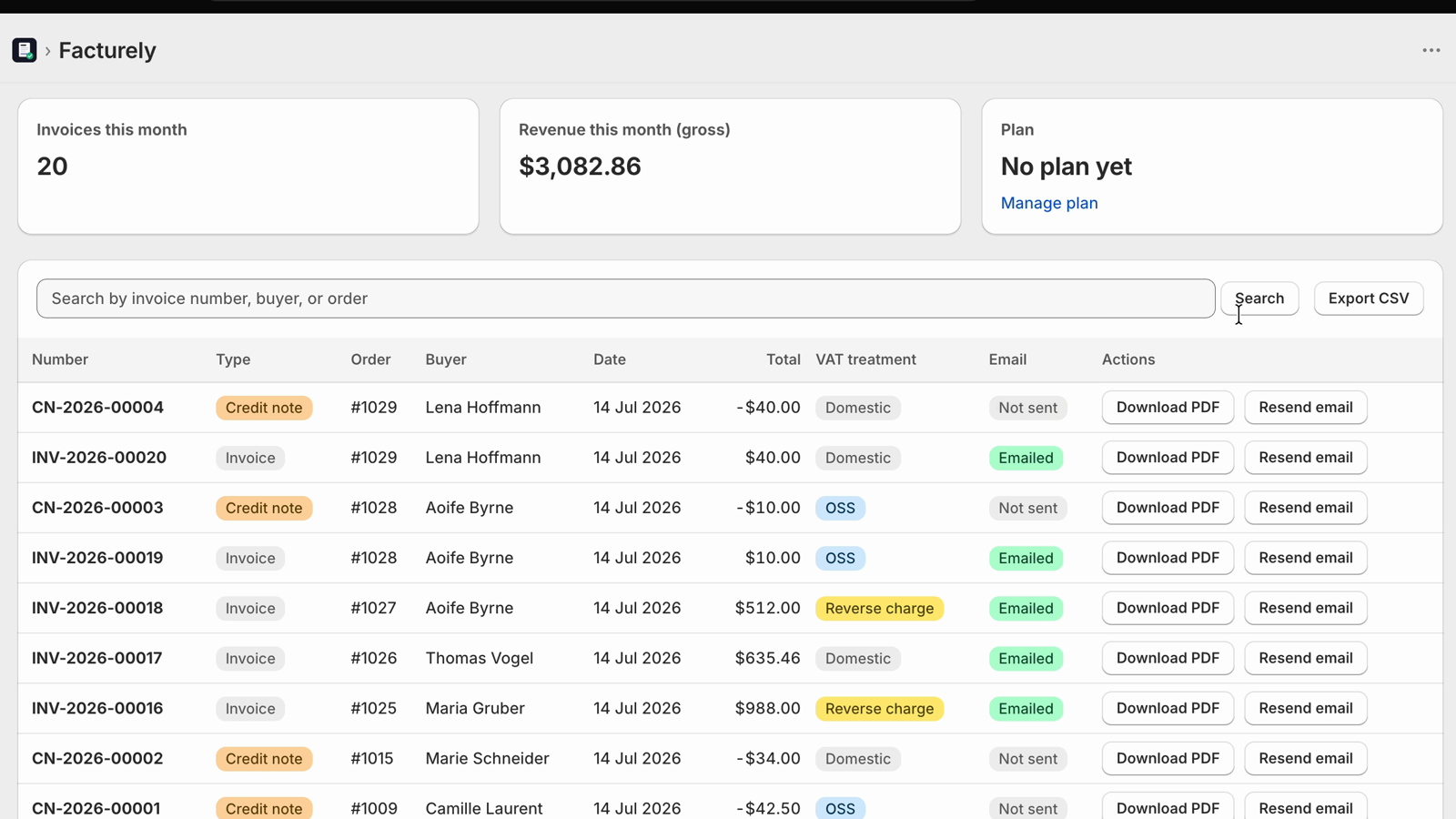
Task: Click the Total column header
Action: pos(783,359)
